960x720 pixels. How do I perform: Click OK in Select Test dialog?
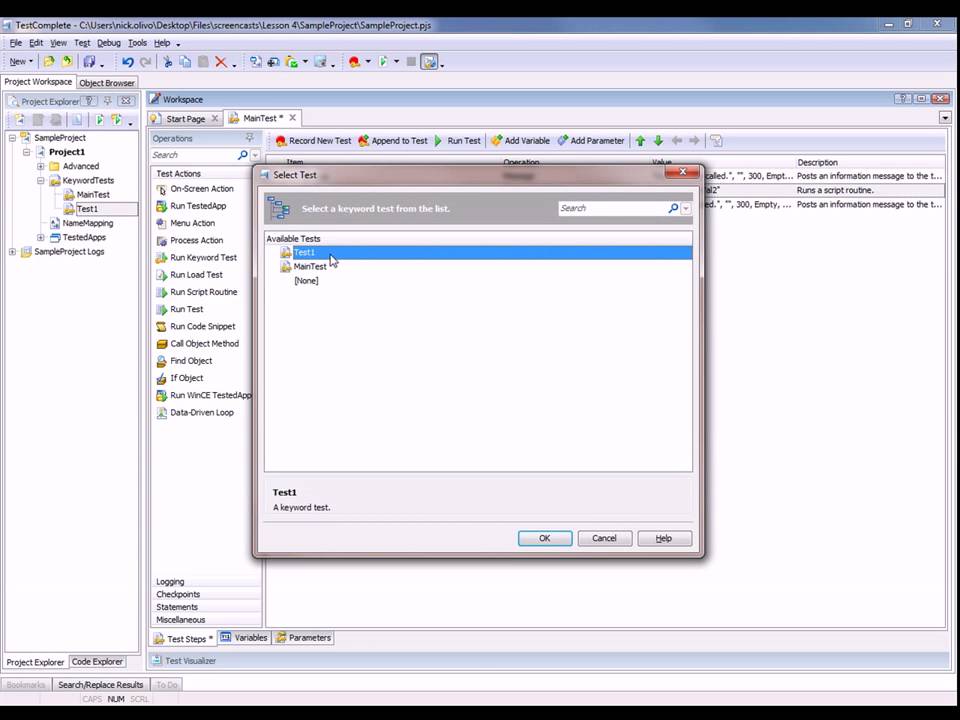pos(545,538)
